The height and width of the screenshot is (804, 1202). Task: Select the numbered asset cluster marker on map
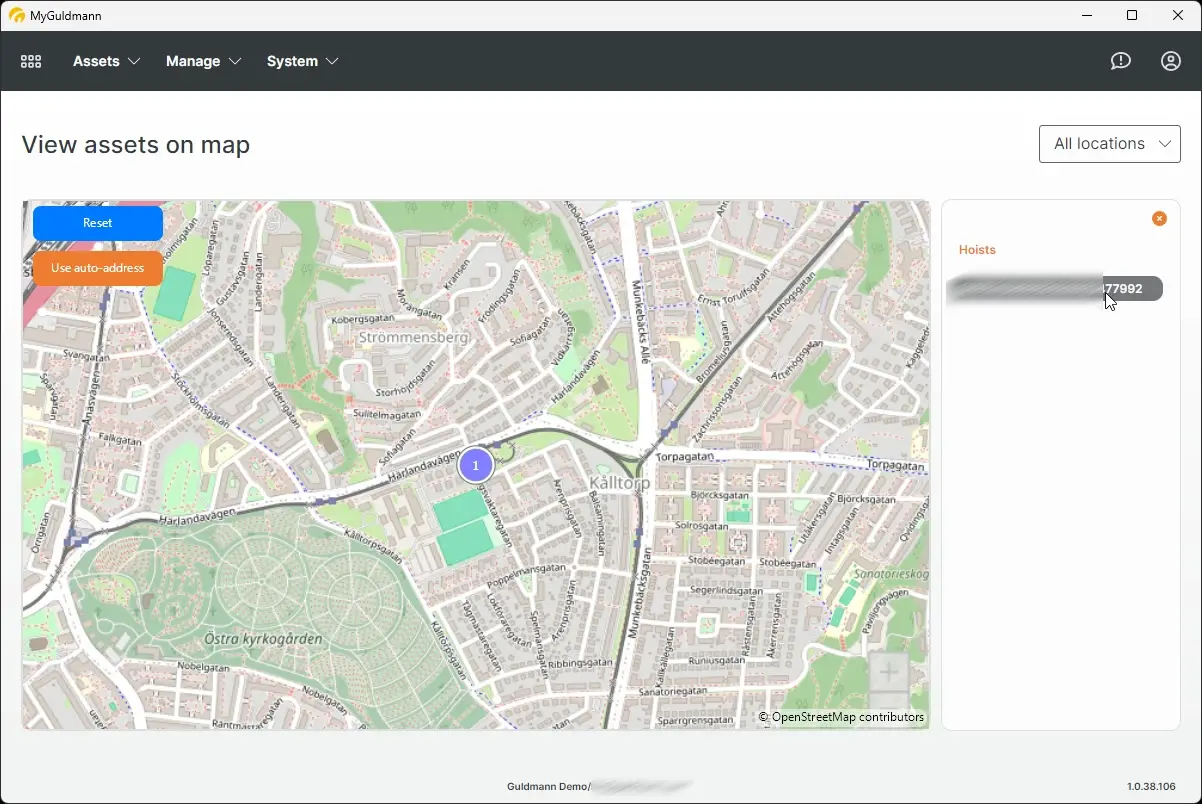pos(475,464)
